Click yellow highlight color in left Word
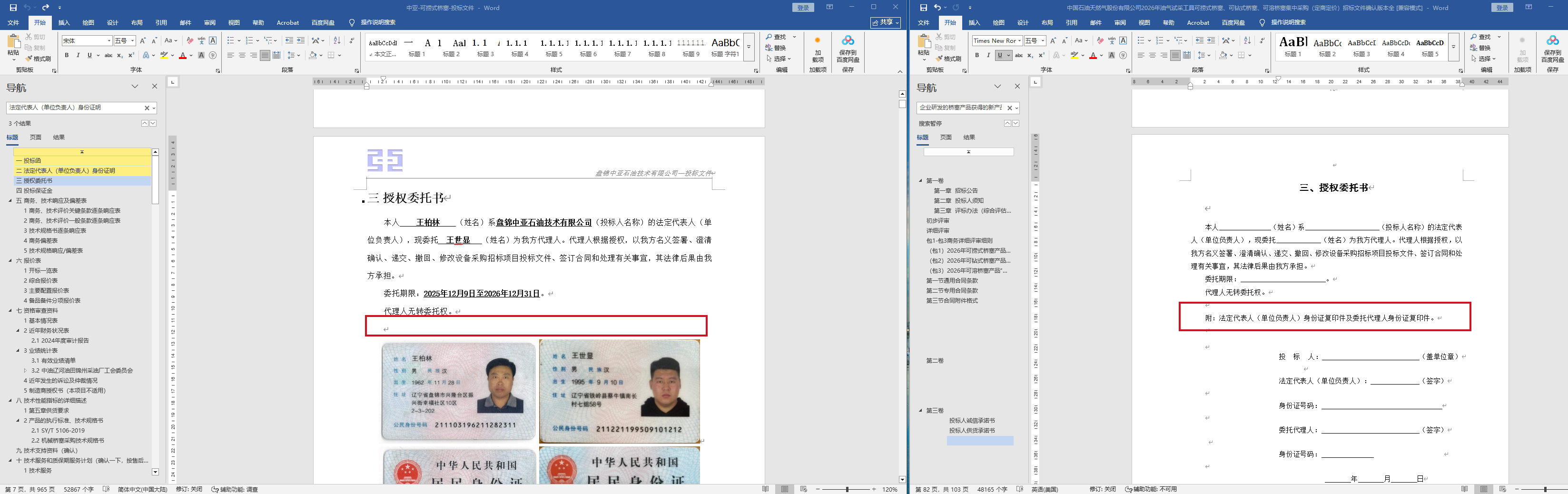 click(x=164, y=55)
